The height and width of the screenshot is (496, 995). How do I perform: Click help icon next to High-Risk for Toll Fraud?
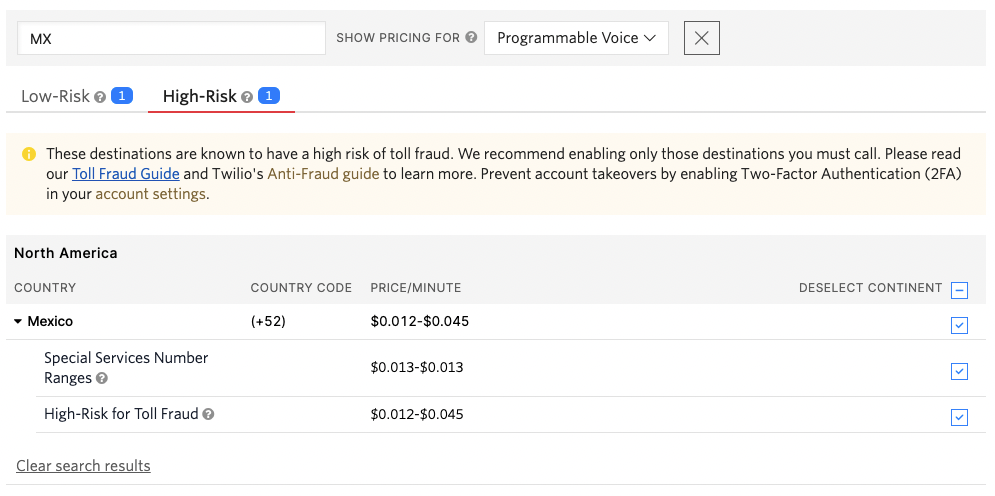209,414
